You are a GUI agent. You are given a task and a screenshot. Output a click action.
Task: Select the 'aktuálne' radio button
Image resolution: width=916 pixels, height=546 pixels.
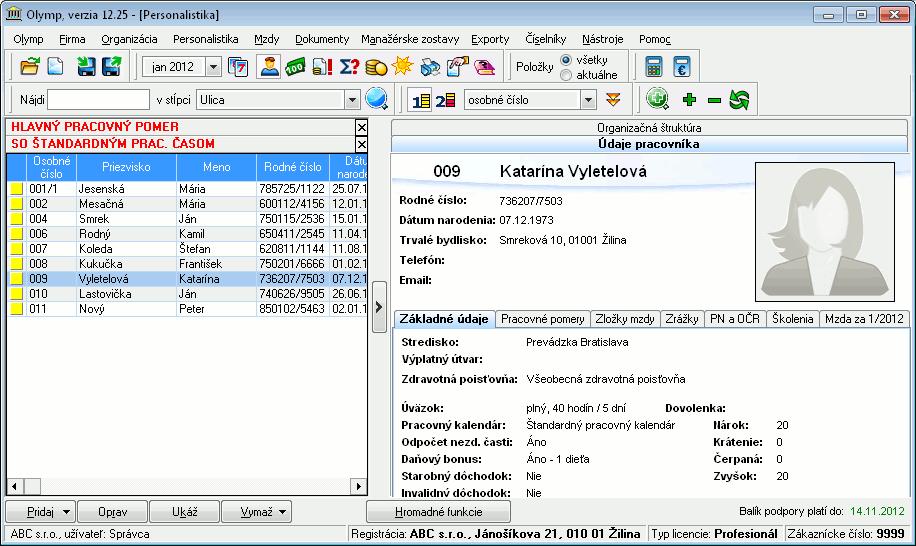[566, 75]
